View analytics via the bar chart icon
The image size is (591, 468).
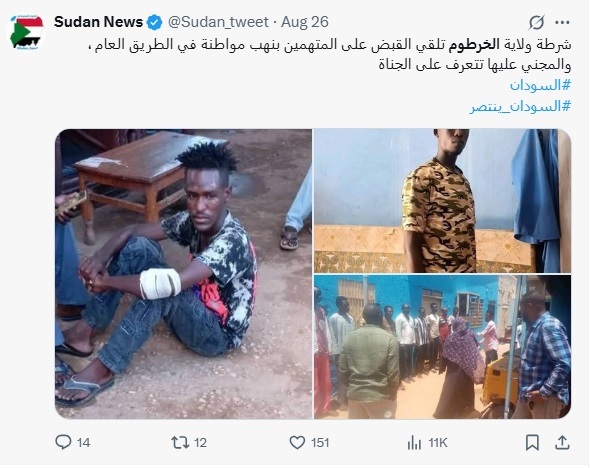pyautogui.click(x=414, y=442)
